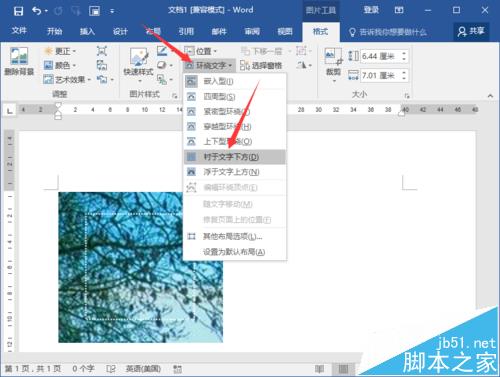The height and width of the screenshot is (377, 500).
Task: Click the Tell Me search box
Action: [388, 32]
